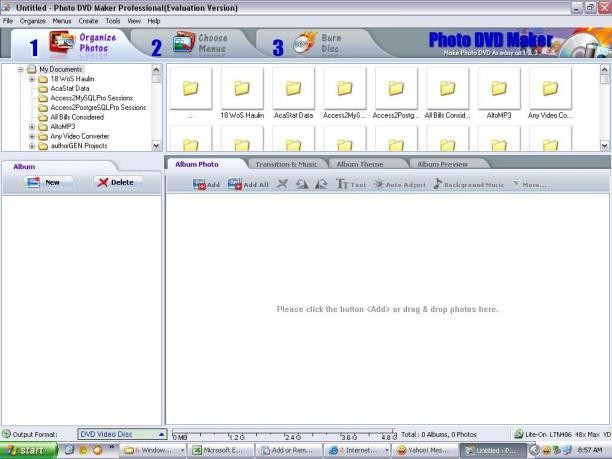Open the Help menu
The width and height of the screenshot is (612, 459).
[154, 21]
